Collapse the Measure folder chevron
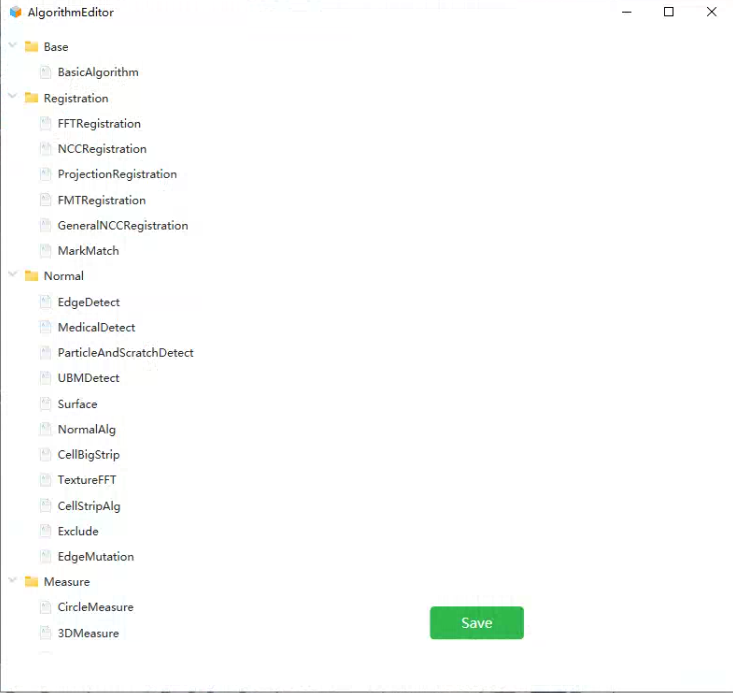Viewport: 733px width, 693px height. pos(13,580)
